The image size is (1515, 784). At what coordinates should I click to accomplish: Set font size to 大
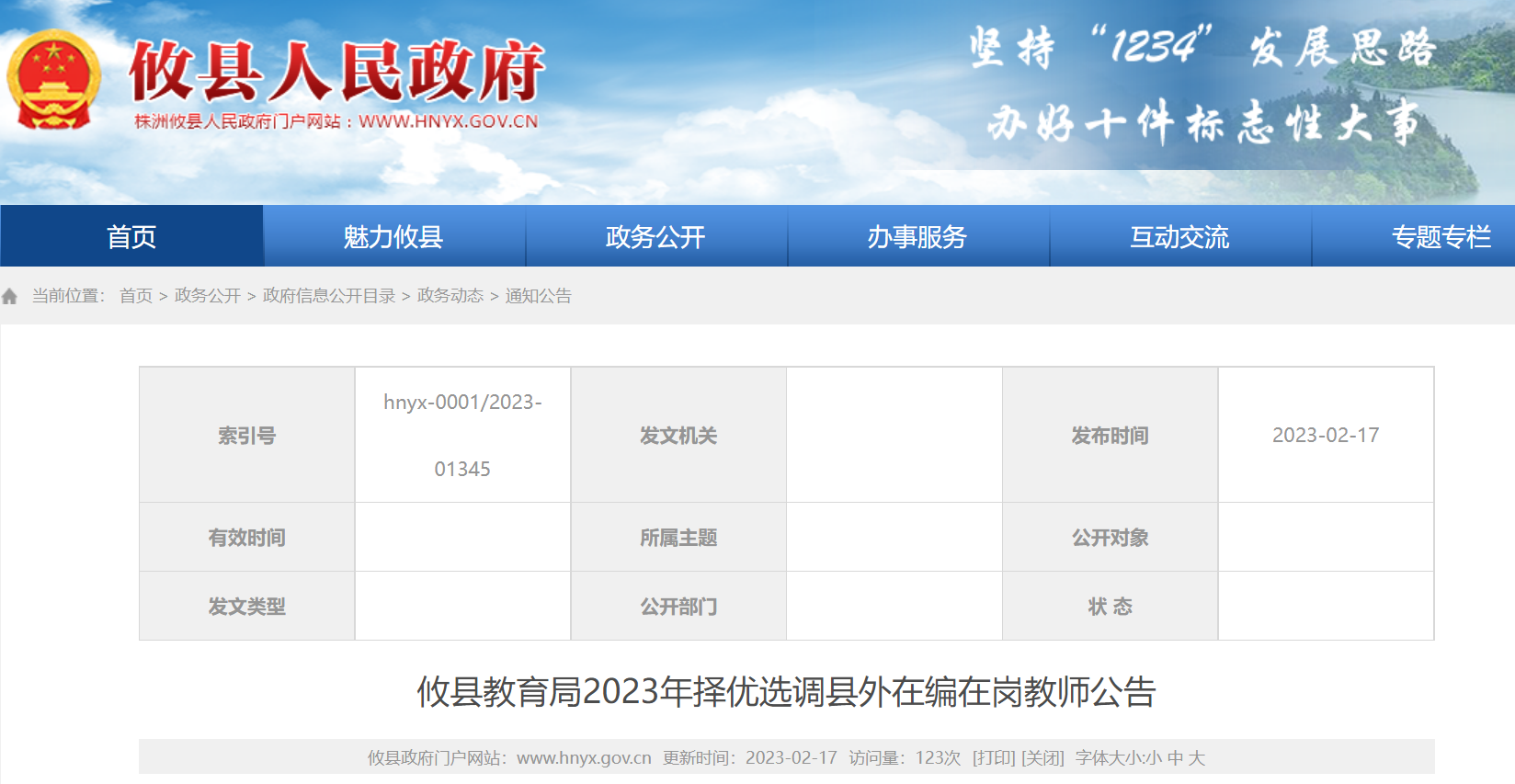1196,758
